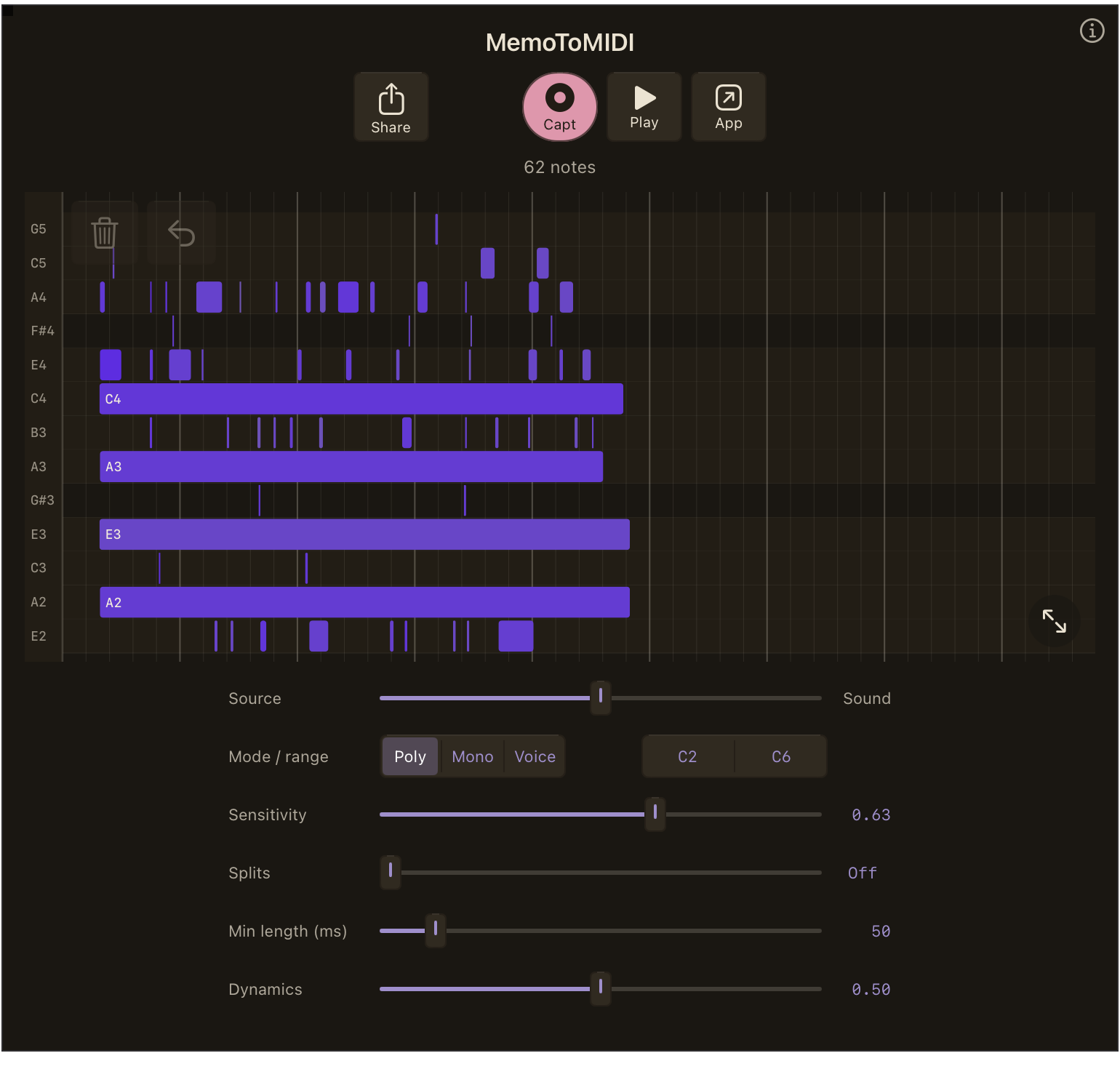Select the long C4 note bar
Screen dimensions: 1120x1069
361,399
